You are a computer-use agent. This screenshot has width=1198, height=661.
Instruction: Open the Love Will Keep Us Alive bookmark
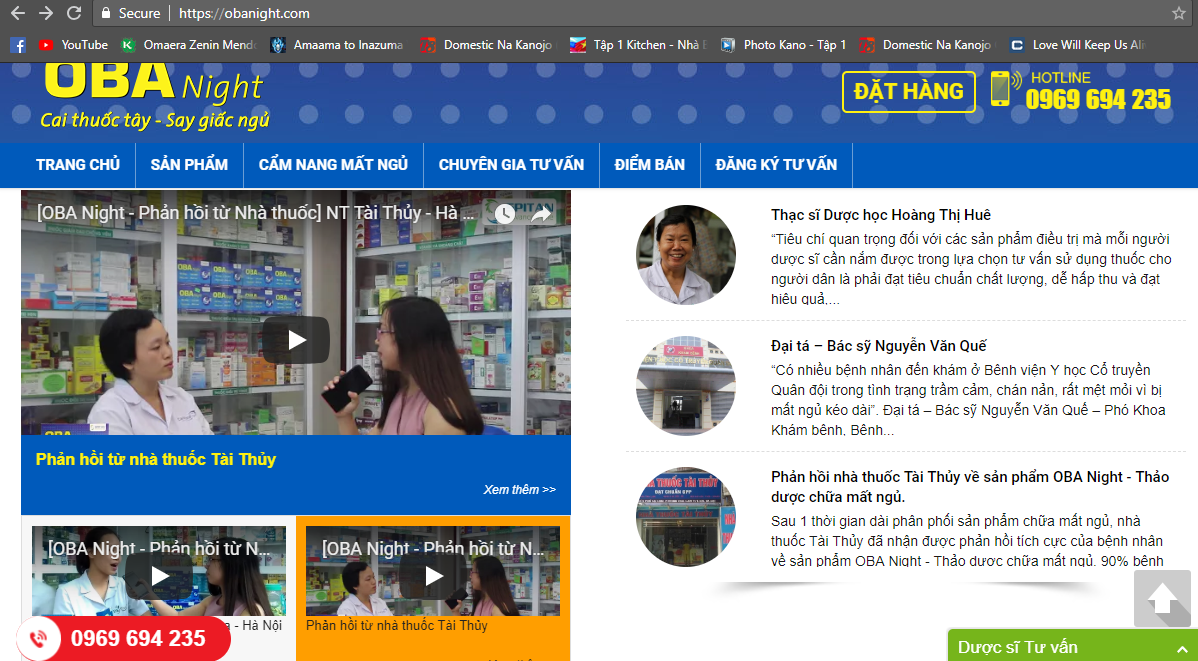pyautogui.click(x=1077, y=45)
